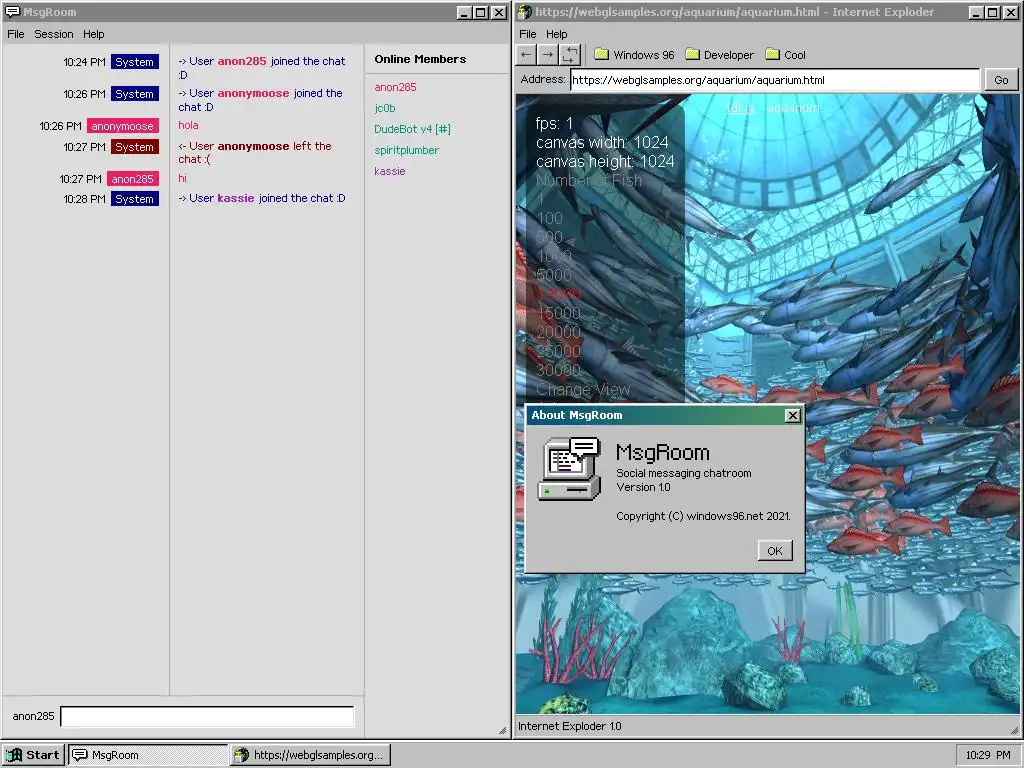Click the Internet Exploder title bar icon
1024x768 pixels.
point(524,12)
